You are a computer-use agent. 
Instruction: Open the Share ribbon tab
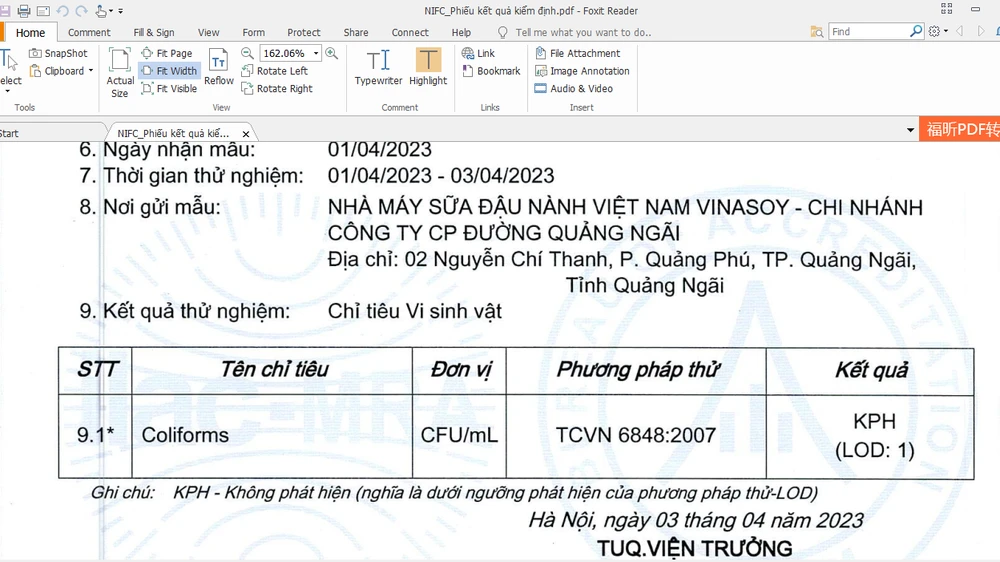[356, 33]
